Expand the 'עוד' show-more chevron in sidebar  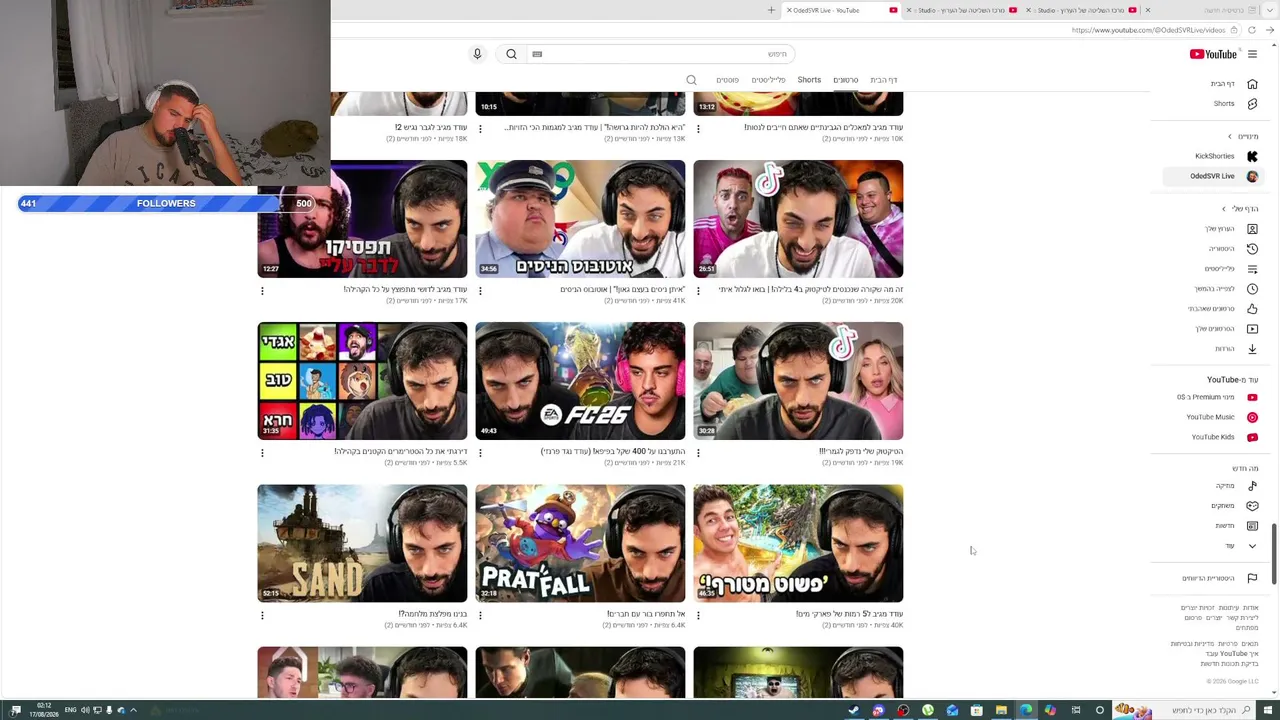coord(1252,546)
